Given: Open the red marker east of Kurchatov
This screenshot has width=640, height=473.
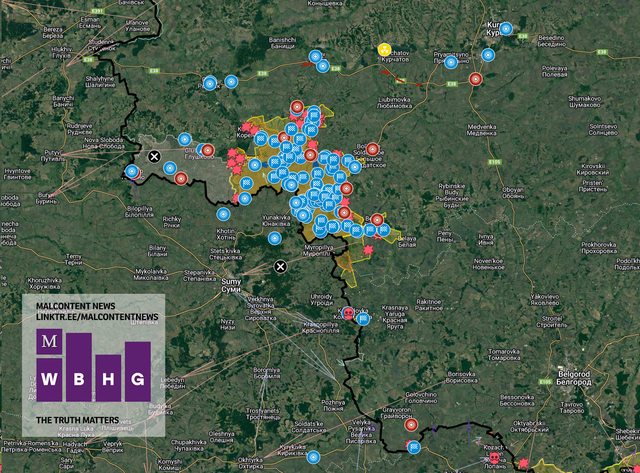Looking at the screenshot, I should pyautogui.click(x=475, y=77).
